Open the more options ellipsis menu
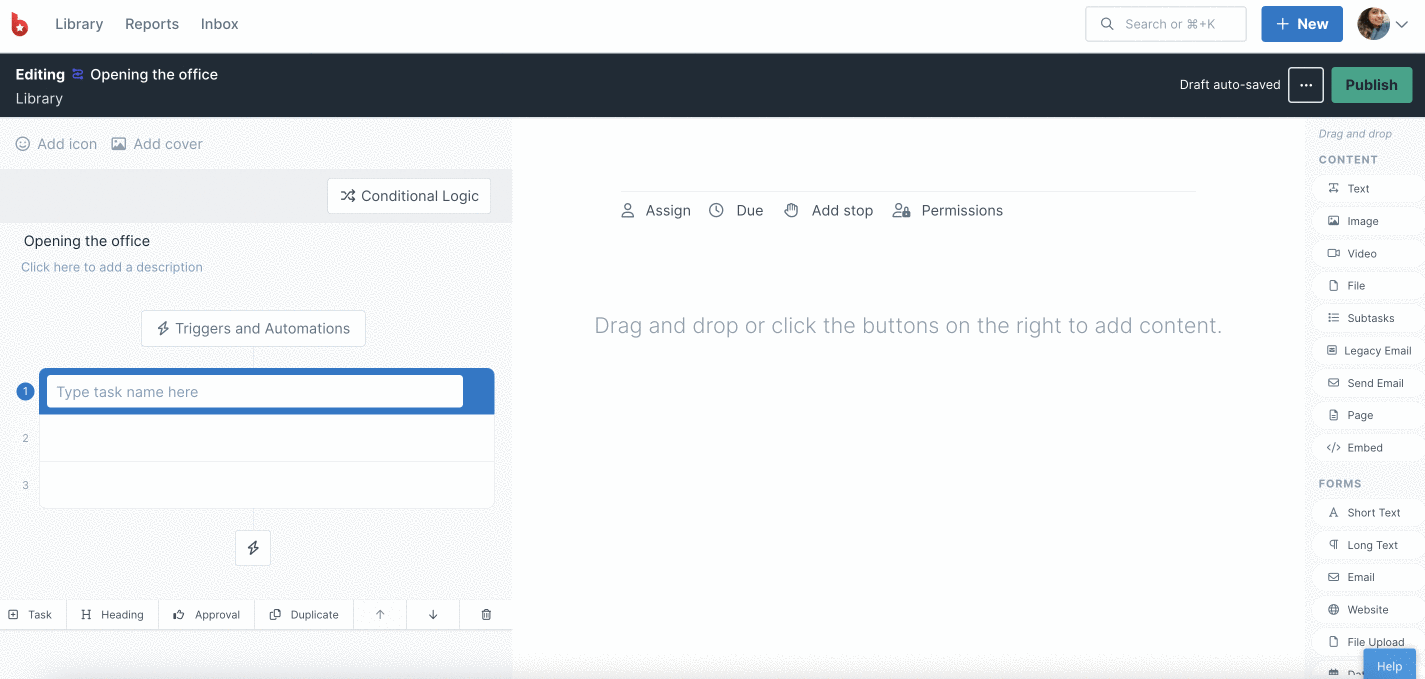Viewport: 1425px width, 679px height. click(1306, 85)
